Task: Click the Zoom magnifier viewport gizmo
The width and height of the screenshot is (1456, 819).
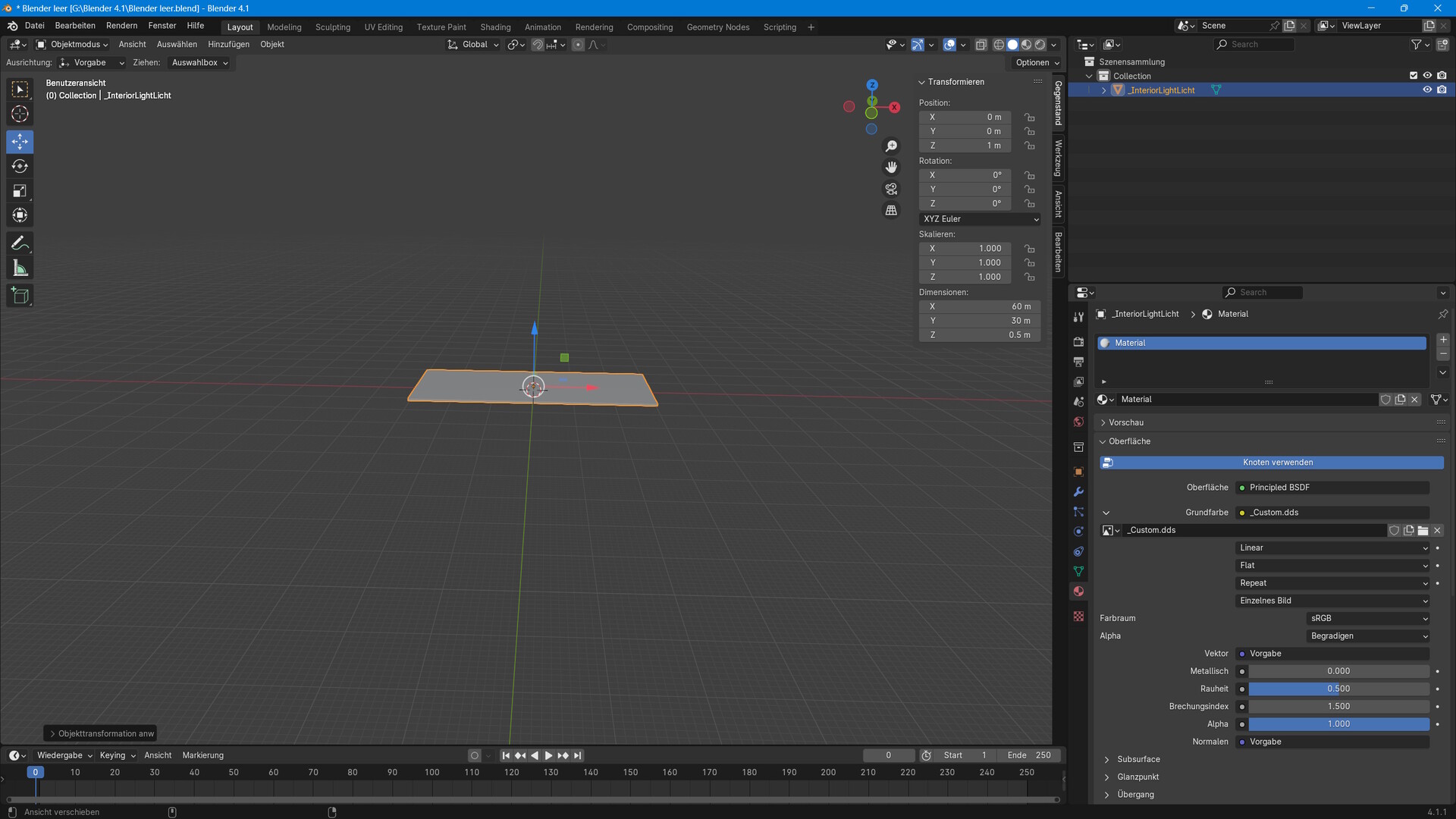Action: pyautogui.click(x=891, y=146)
